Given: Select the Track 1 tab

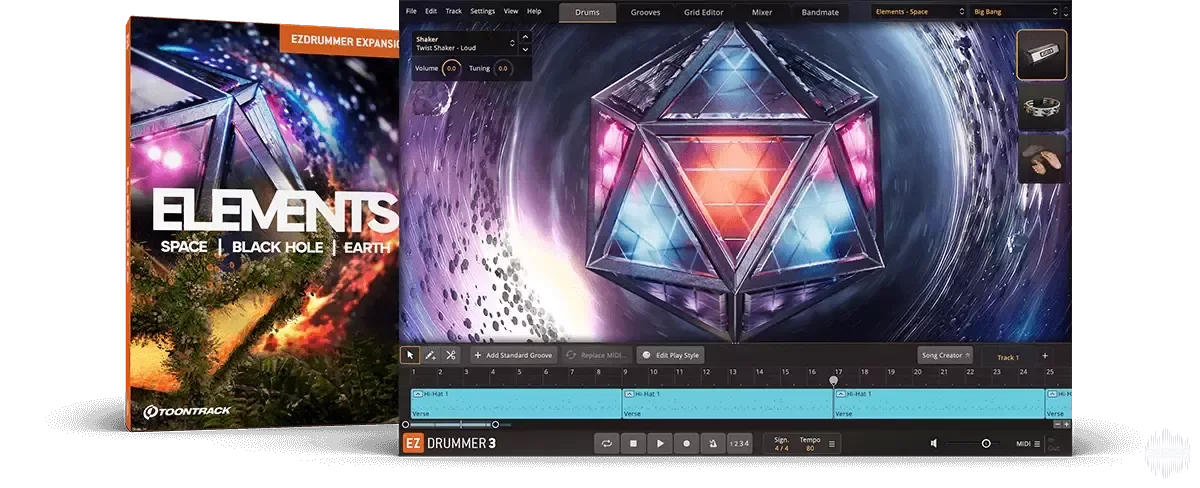Looking at the screenshot, I should [1007, 357].
